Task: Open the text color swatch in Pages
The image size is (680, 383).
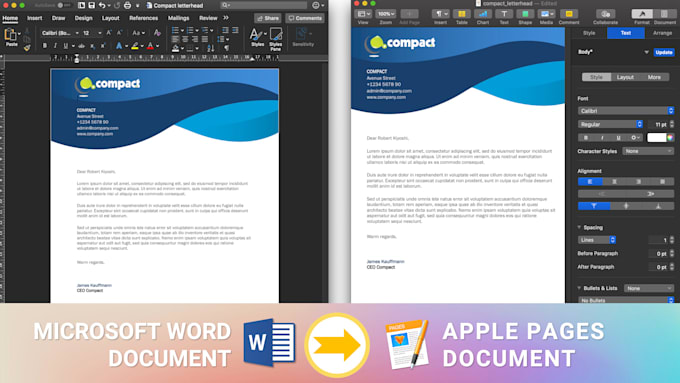Action: point(657,137)
